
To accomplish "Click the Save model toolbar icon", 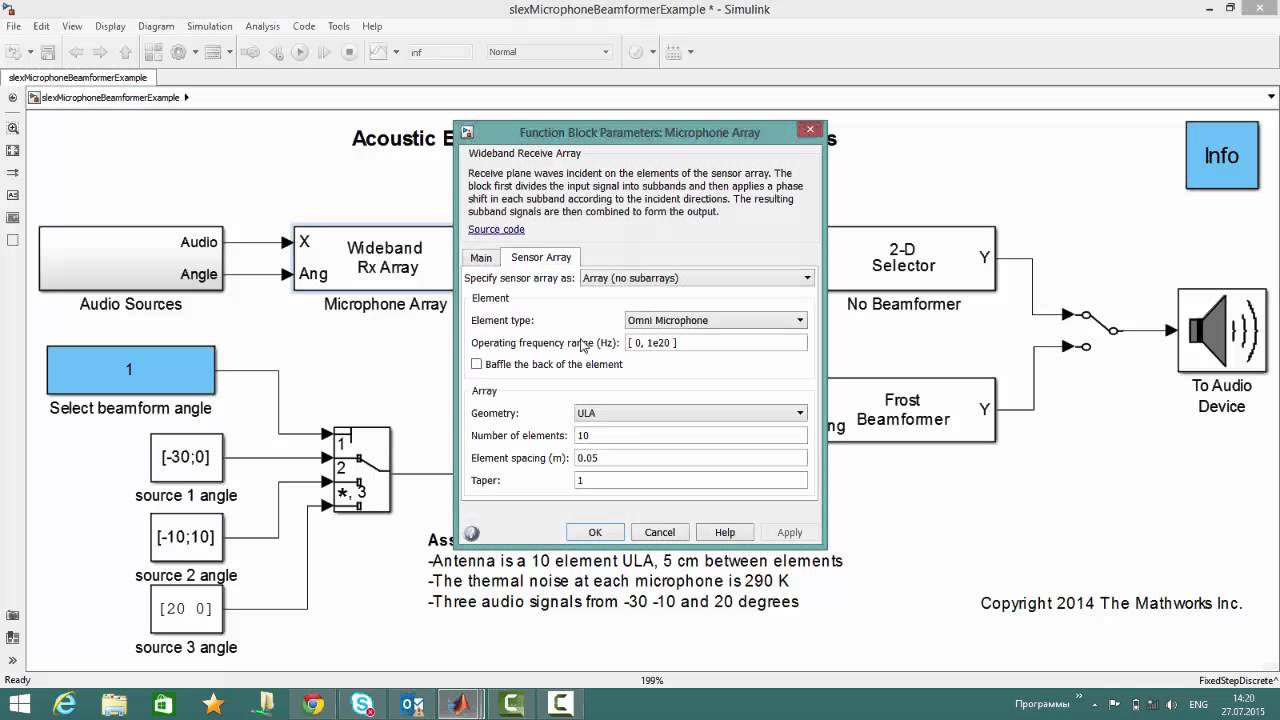I will pos(48,52).
